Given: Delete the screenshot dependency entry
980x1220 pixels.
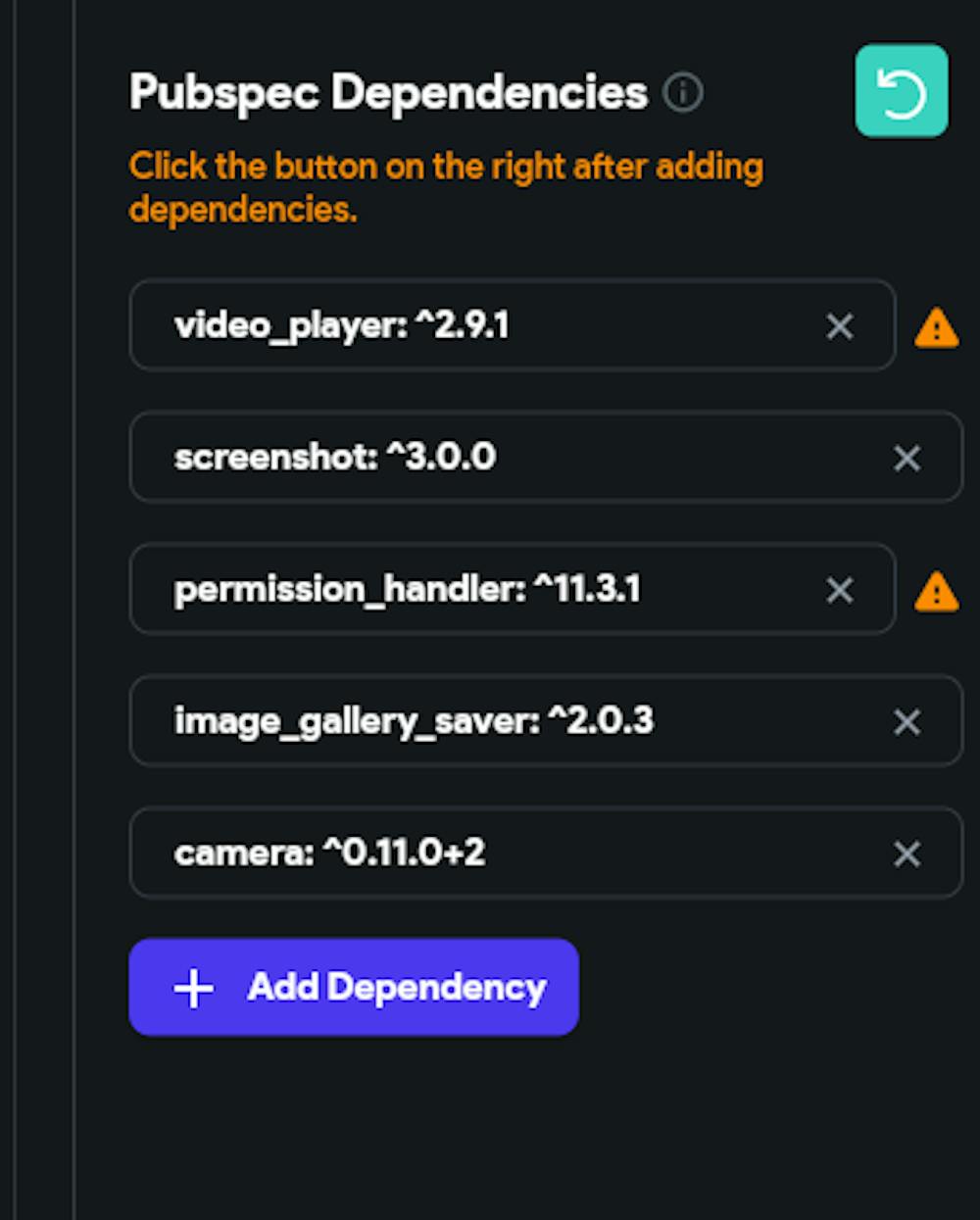Looking at the screenshot, I should pyautogui.click(x=907, y=458).
